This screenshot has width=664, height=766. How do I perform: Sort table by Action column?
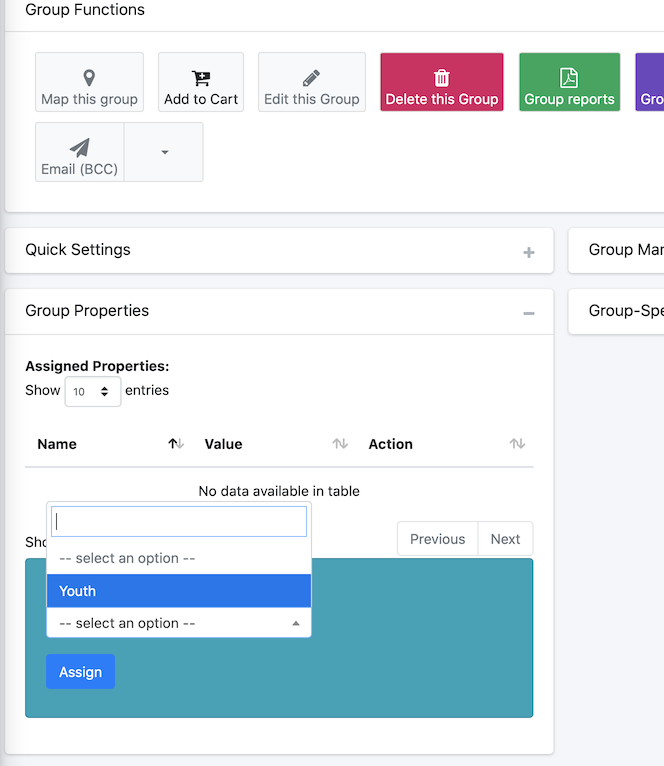click(446, 444)
